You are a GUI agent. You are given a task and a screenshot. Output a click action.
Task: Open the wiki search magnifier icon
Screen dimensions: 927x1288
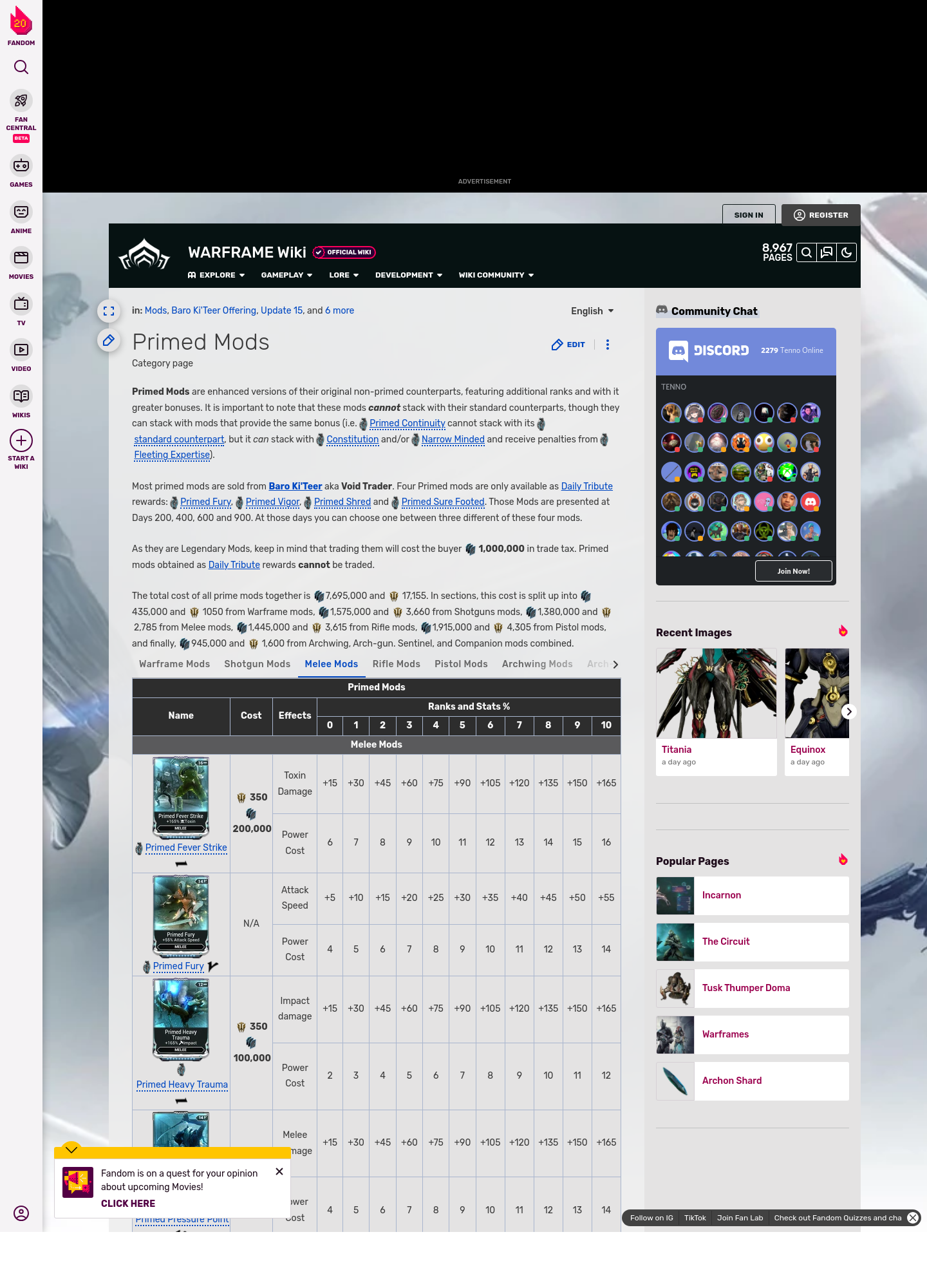click(x=807, y=252)
